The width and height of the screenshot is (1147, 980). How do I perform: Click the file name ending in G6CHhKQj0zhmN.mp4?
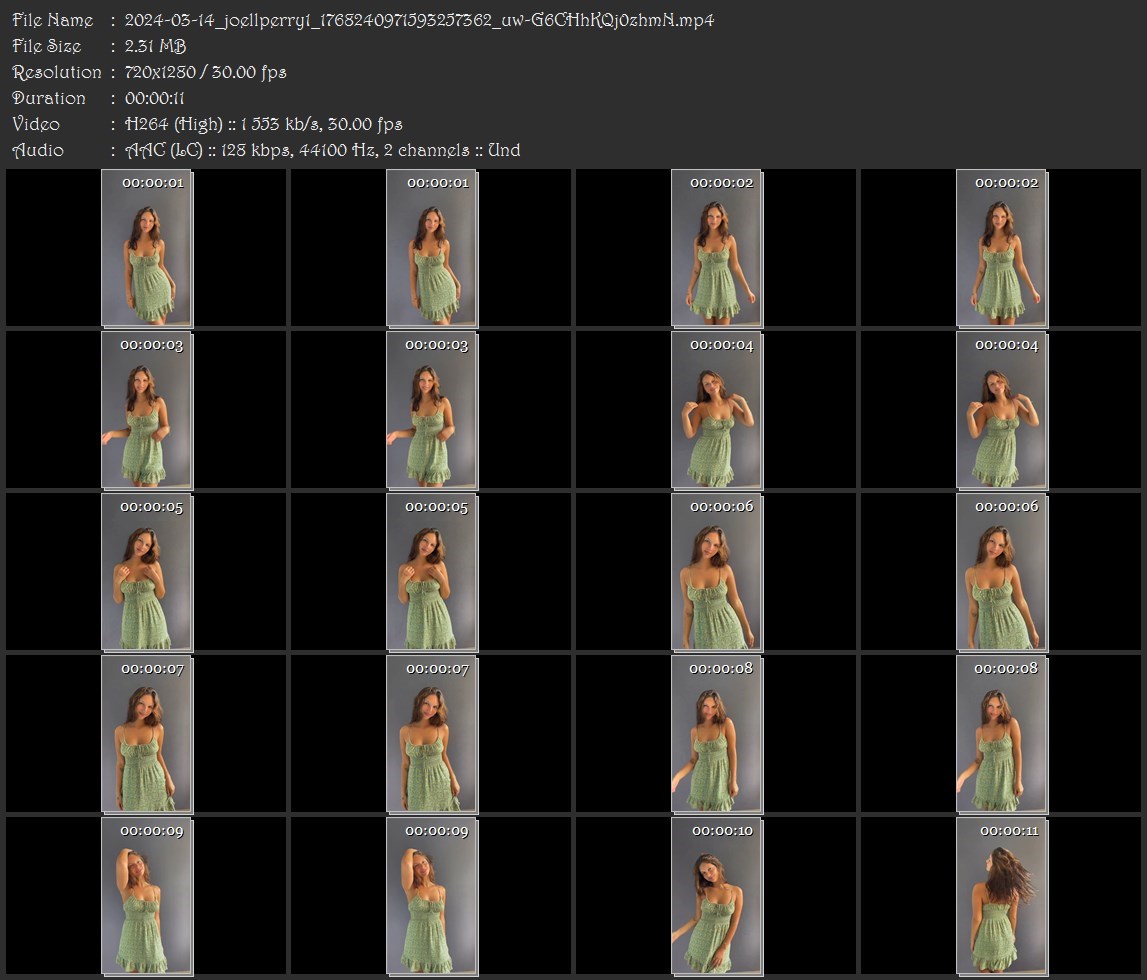419,20
